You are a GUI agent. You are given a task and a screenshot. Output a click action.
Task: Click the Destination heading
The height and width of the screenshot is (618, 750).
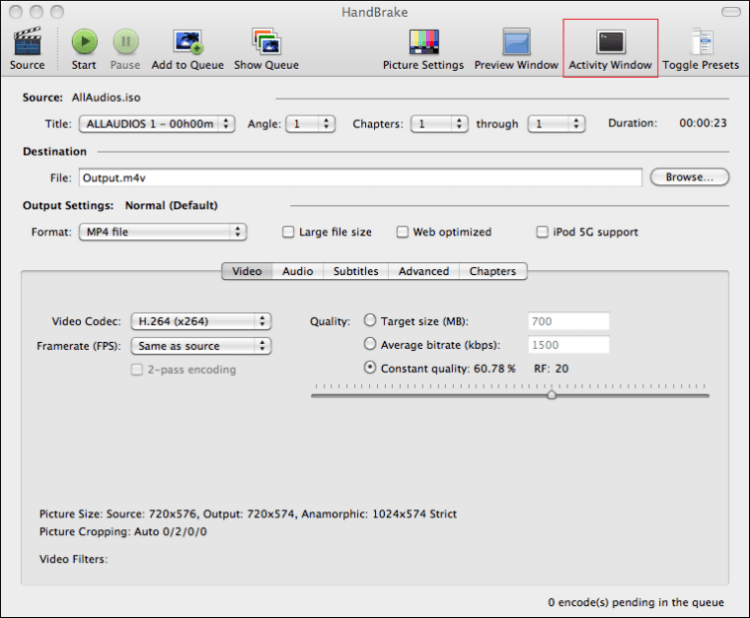point(55,152)
